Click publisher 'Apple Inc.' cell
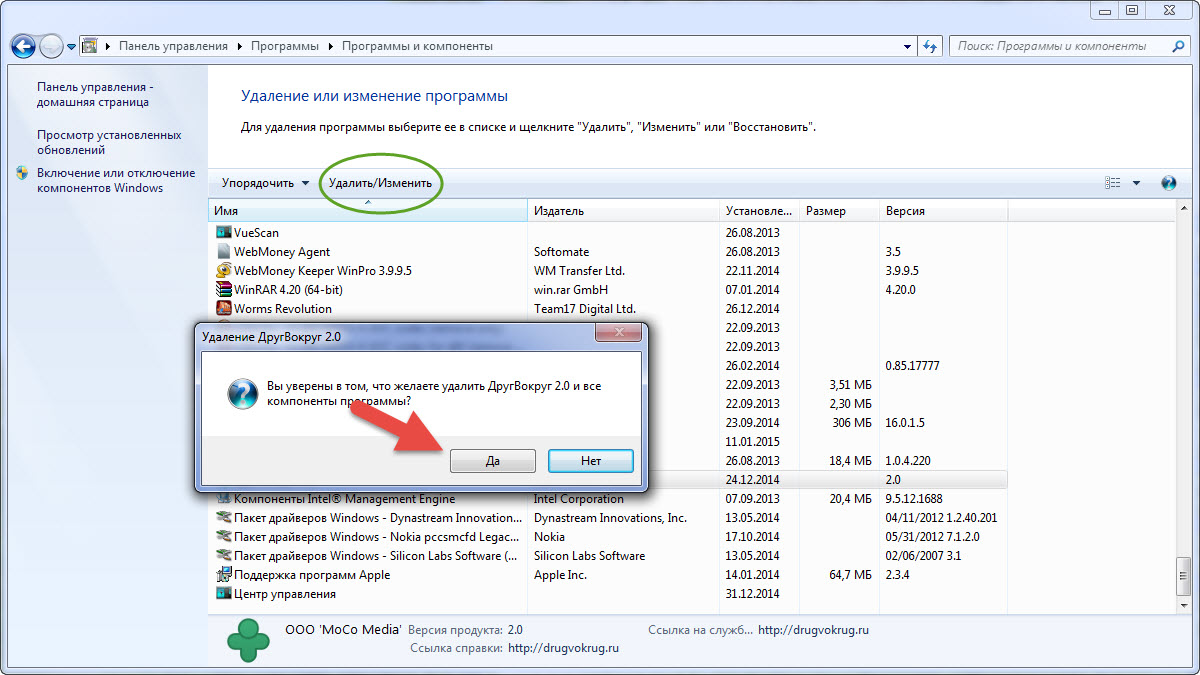 [560, 575]
